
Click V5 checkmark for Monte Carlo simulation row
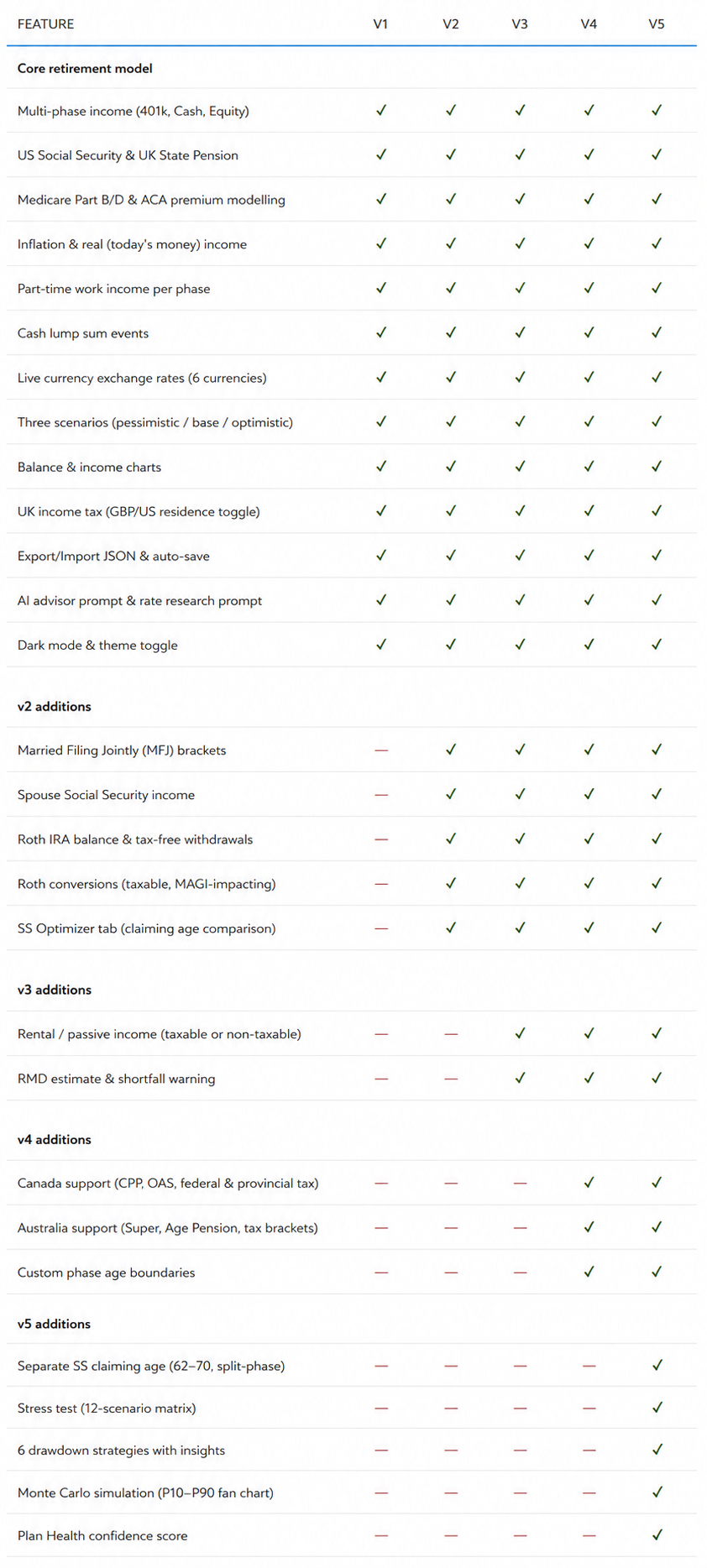click(657, 1492)
